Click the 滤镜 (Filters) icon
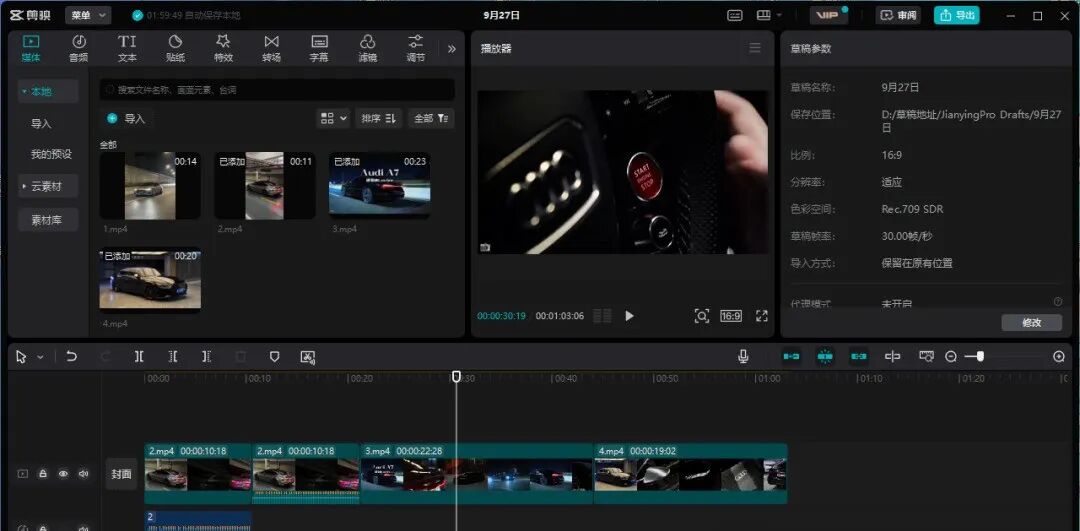The width and height of the screenshot is (1080, 531). click(x=367, y=47)
